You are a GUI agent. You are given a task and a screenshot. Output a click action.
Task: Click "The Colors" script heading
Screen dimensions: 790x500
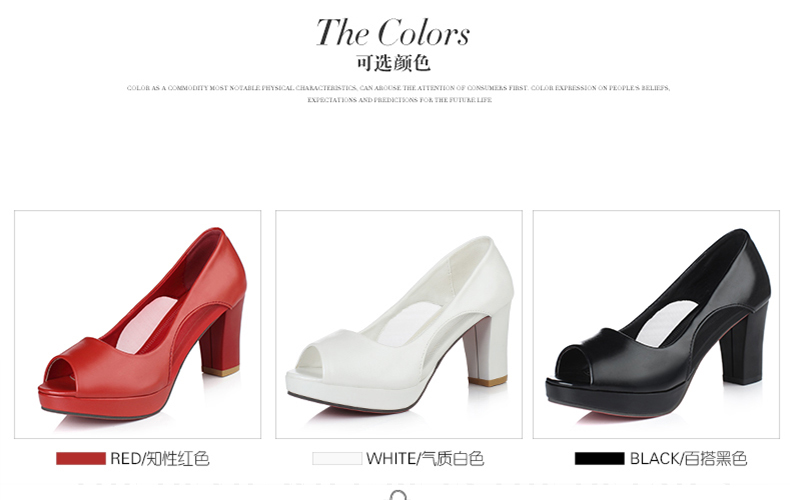[393, 32]
